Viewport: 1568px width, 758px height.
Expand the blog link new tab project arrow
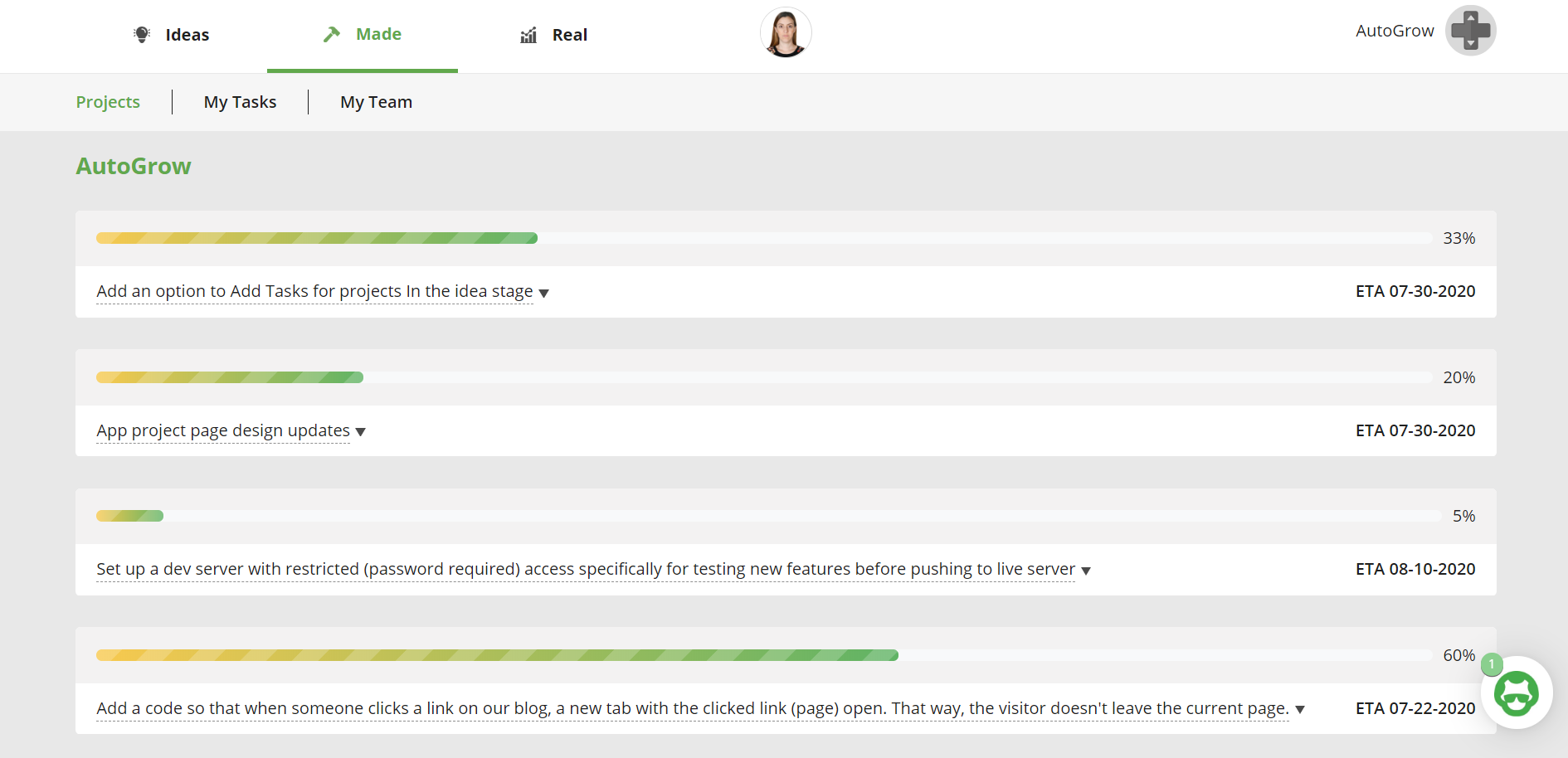[x=1300, y=710]
